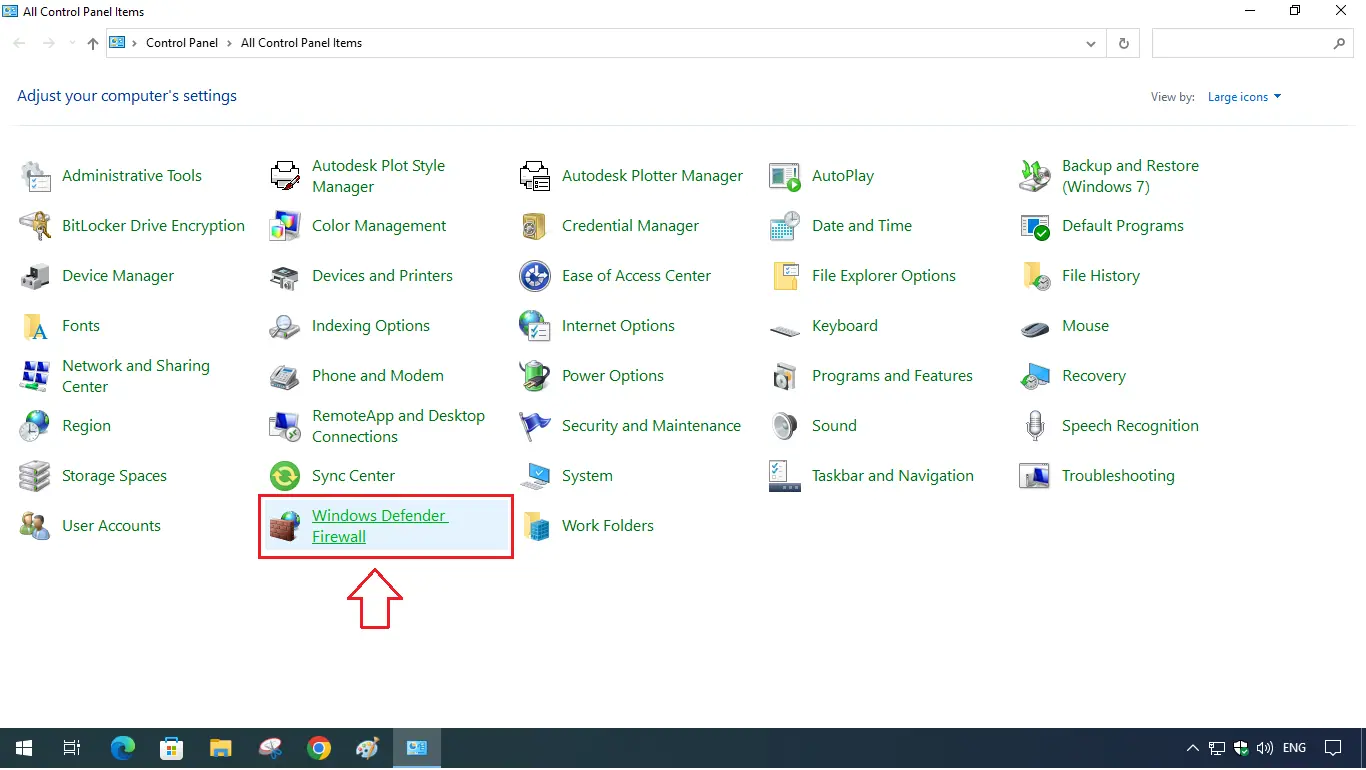This screenshot has height=770, width=1366.
Task: Open Google Chrome from the taskbar
Action: [319, 748]
